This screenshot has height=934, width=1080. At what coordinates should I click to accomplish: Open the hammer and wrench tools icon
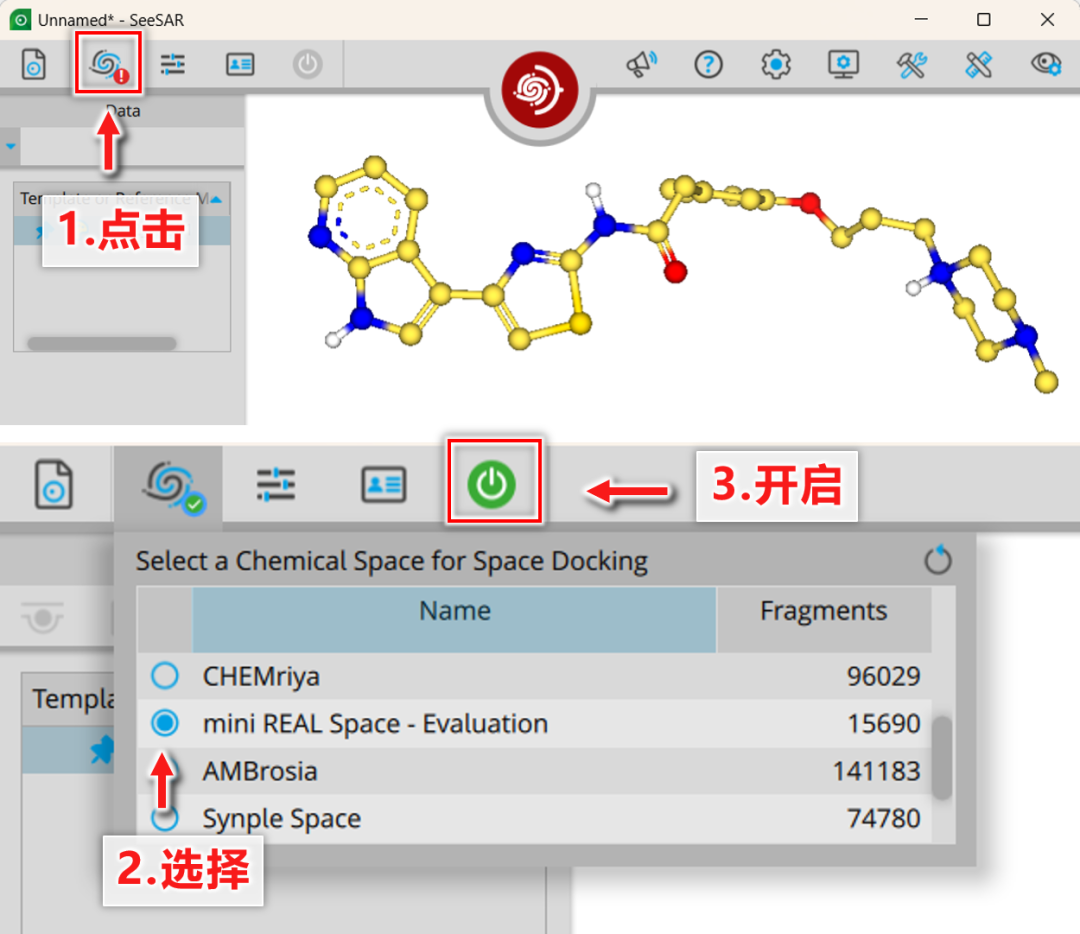point(911,65)
